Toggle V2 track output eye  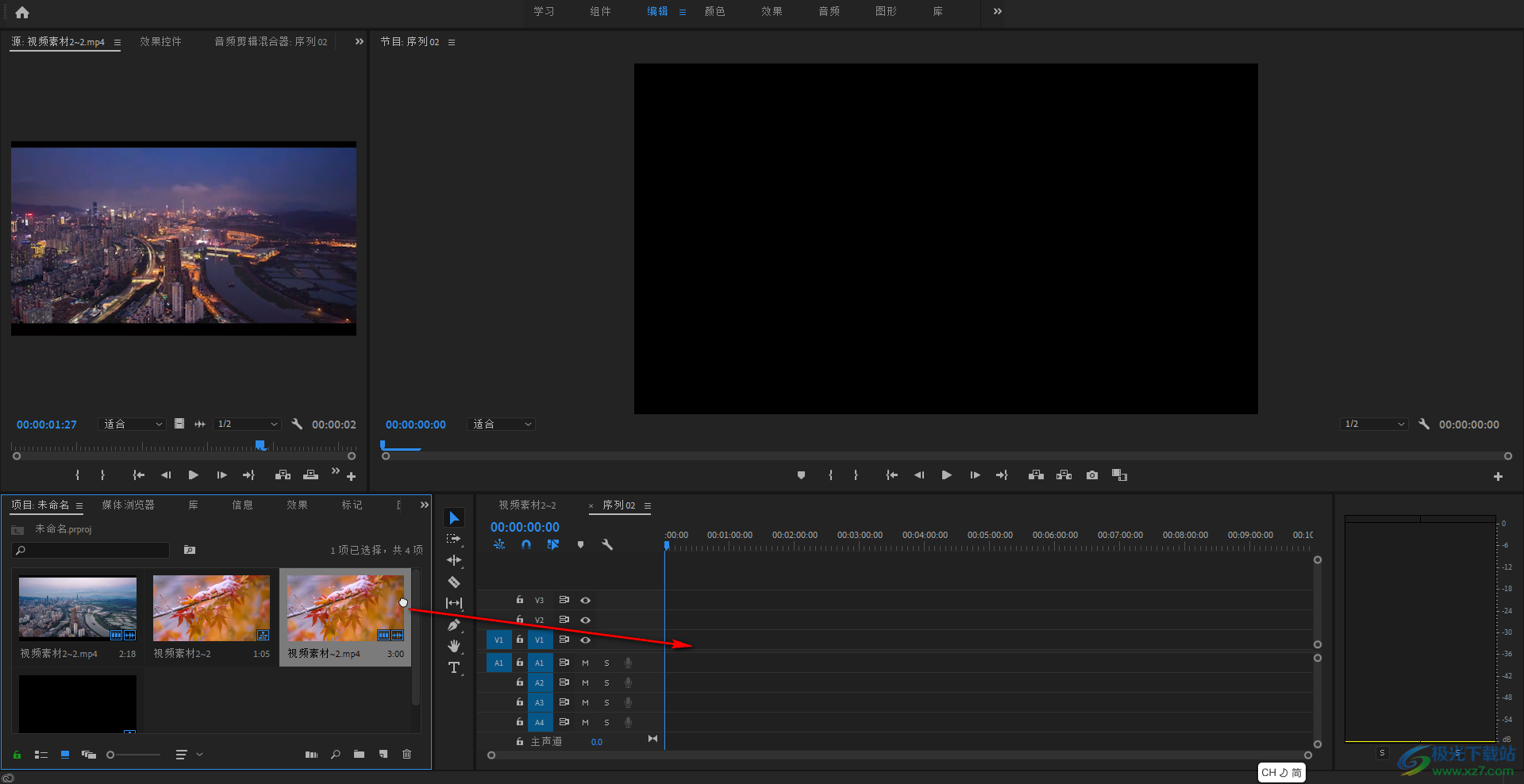[x=585, y=621]
